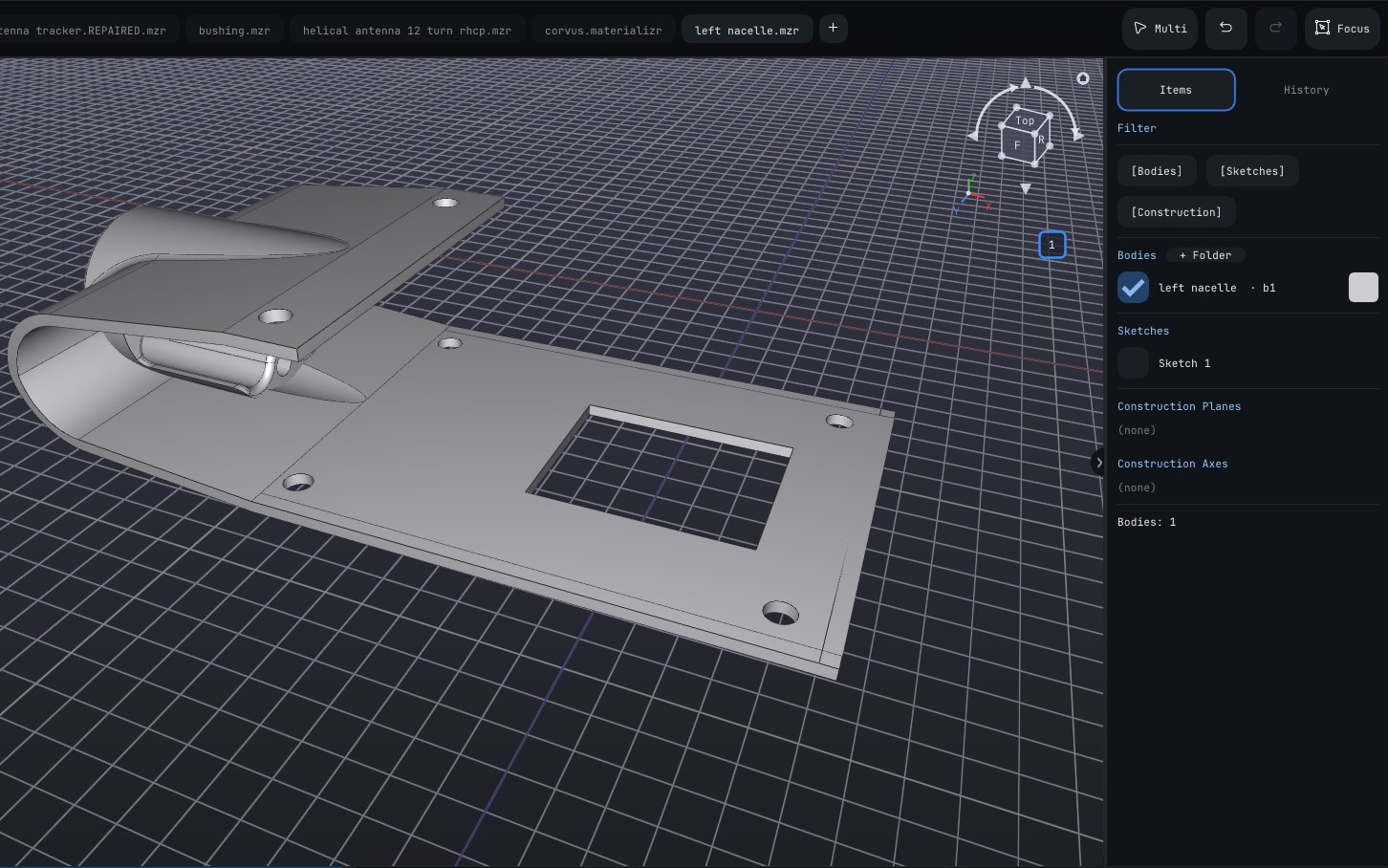Click the 'Filter' label in the side panel
The height and width of the screenshot is (868, 1388).
pos(1137,128)
